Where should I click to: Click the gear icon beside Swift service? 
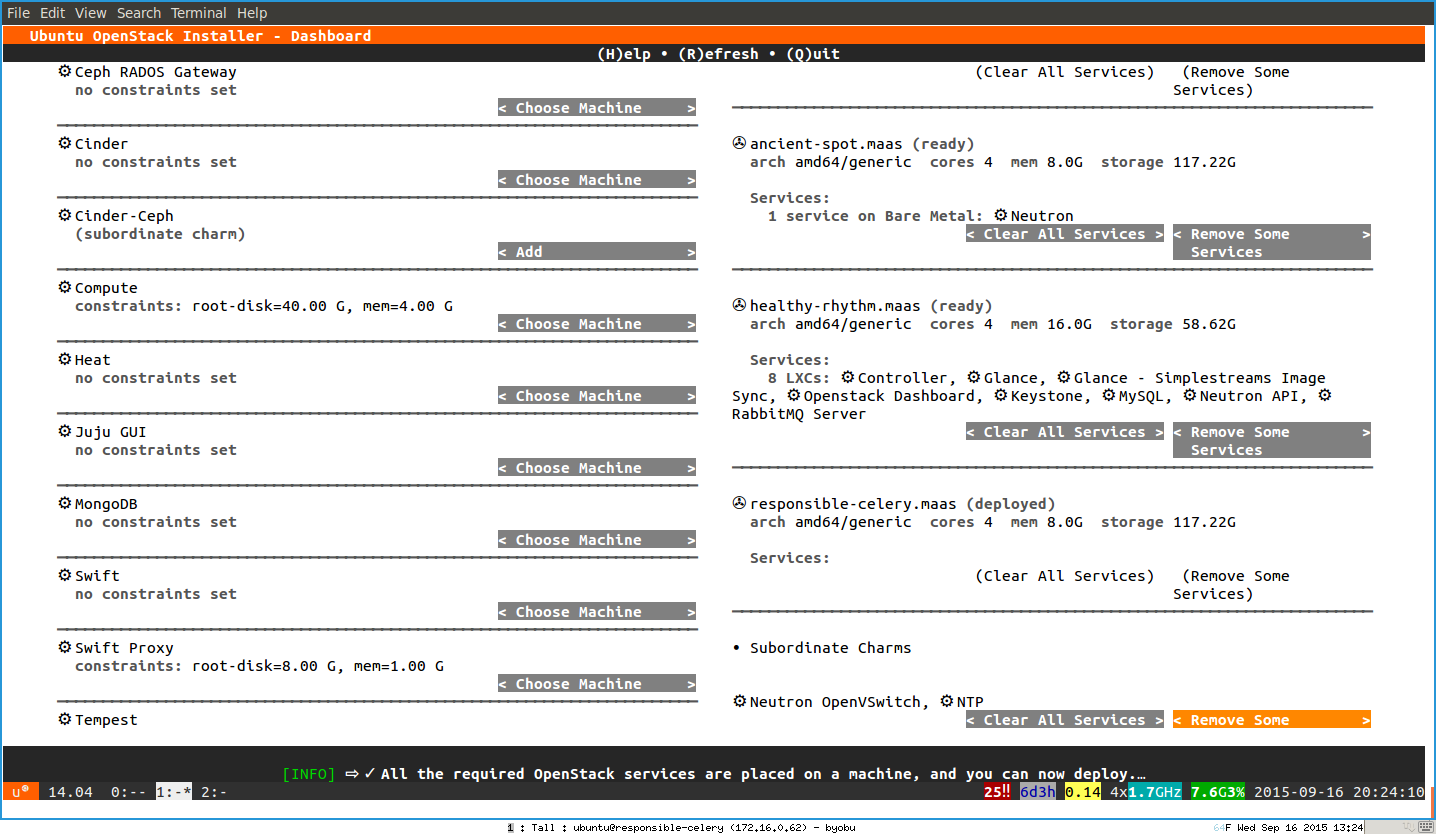65,576
